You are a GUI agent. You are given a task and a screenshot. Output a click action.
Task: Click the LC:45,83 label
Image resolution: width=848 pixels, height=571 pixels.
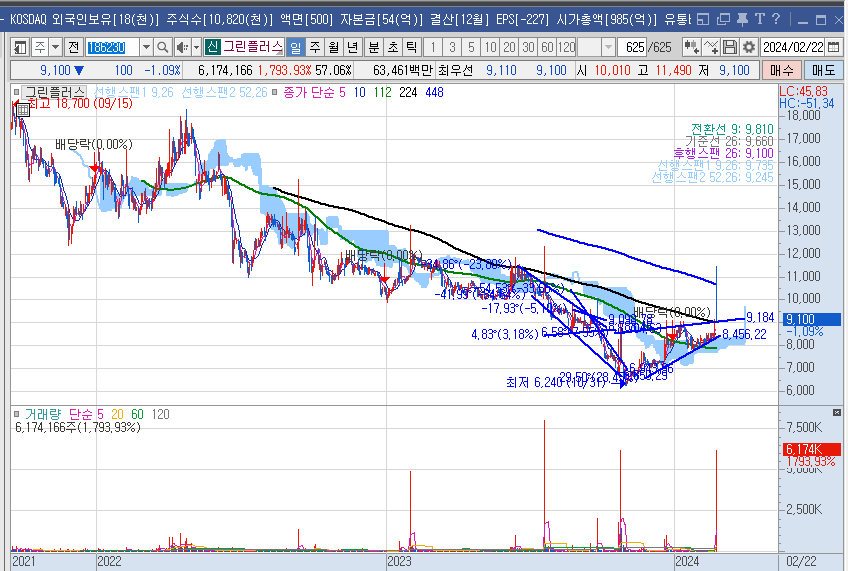[x=803, y=91]
